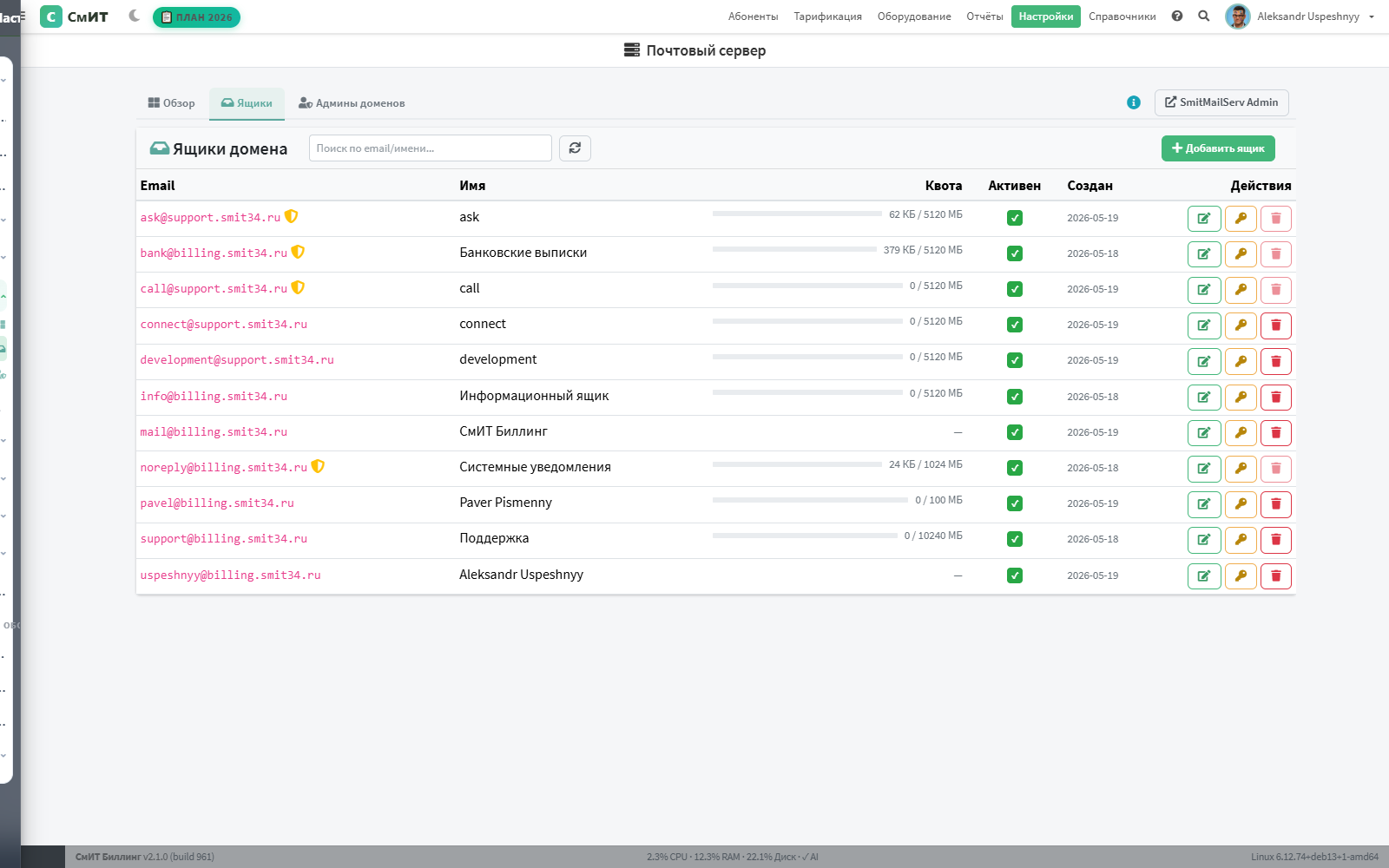
Task: Toggle active checkbox for Поддержка
Action: pos(1014,539)
